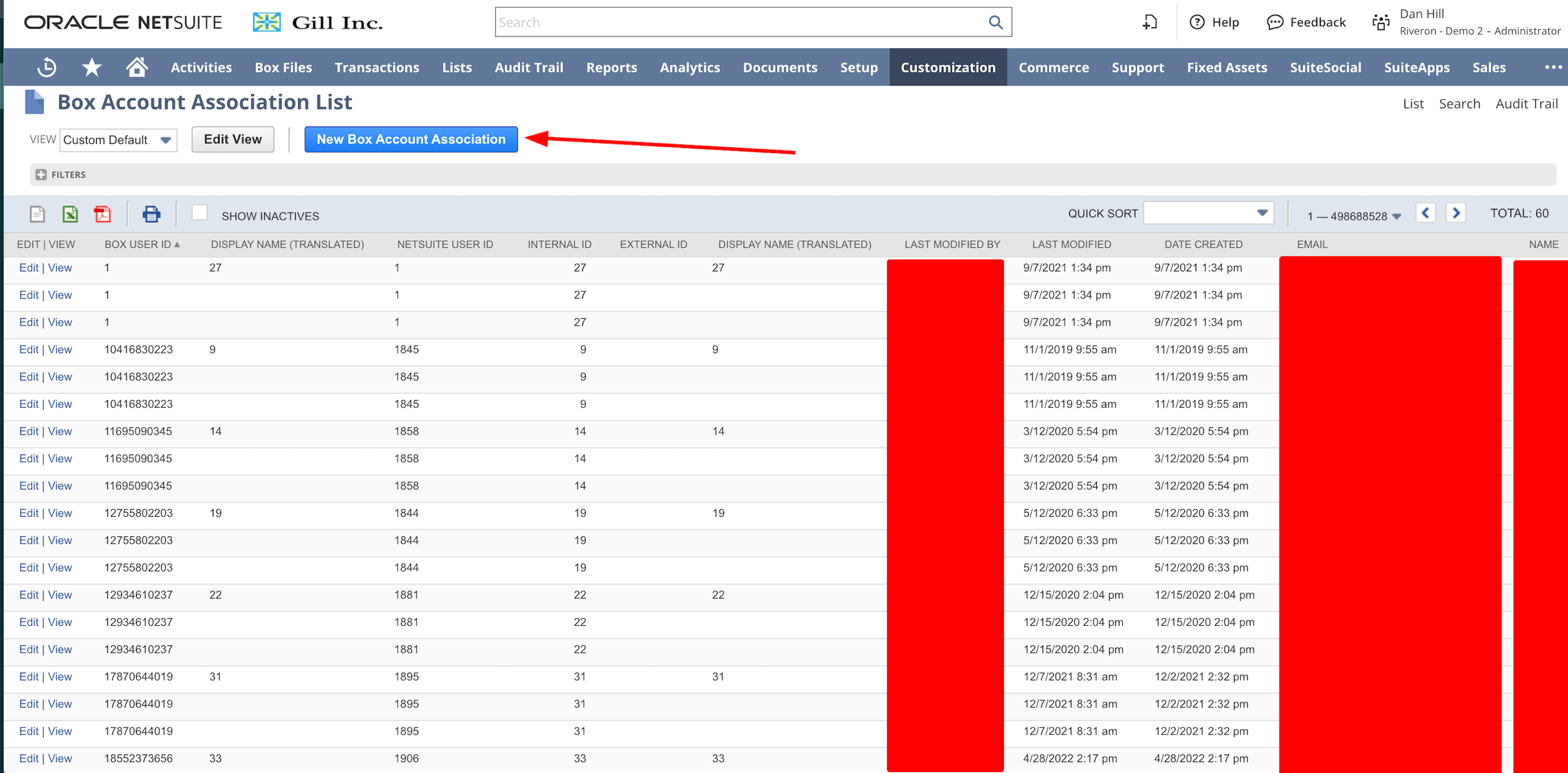Click the Print icon
The height and width of the screenshot is (773, 1568).
coord(151,214)
